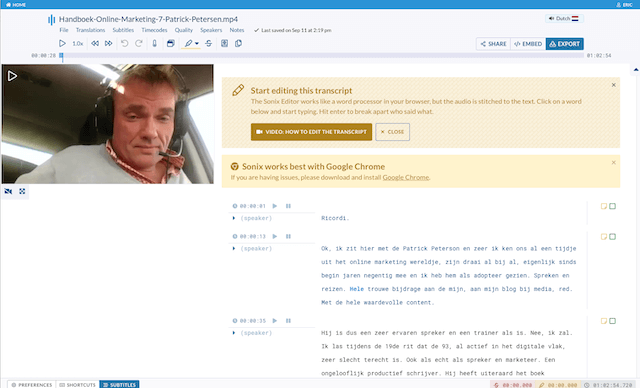This screenshot has height=388, width=640.
Task: Click the redo arrow icon
Action: point(139,43)
